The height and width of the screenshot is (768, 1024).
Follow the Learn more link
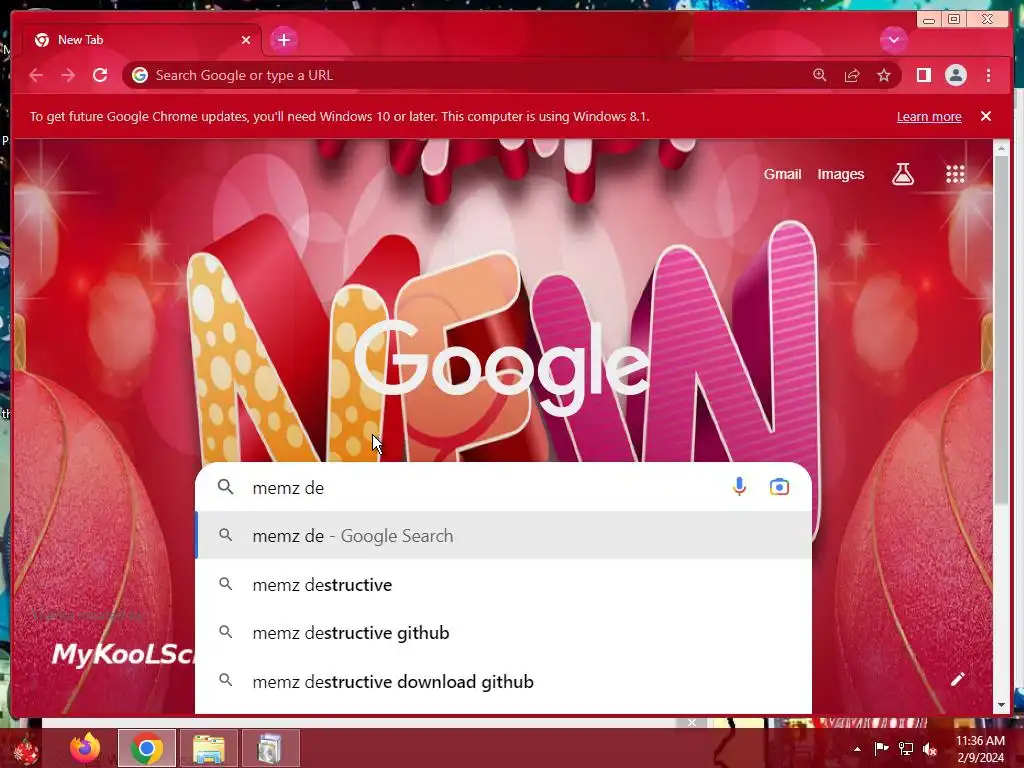pyautogui.click(x=929, y=117)
